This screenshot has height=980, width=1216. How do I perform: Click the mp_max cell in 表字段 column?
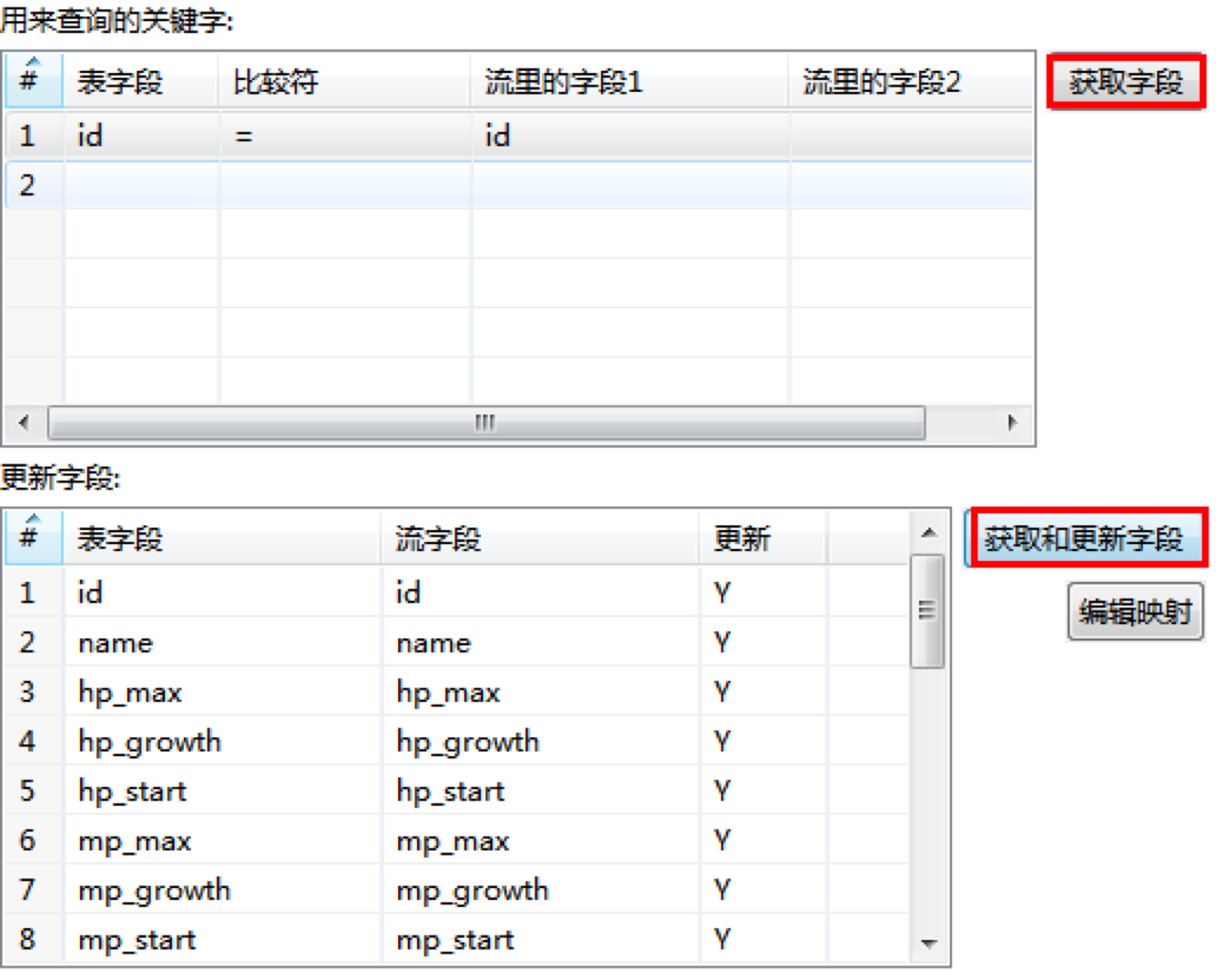click(x=222, y=841)
